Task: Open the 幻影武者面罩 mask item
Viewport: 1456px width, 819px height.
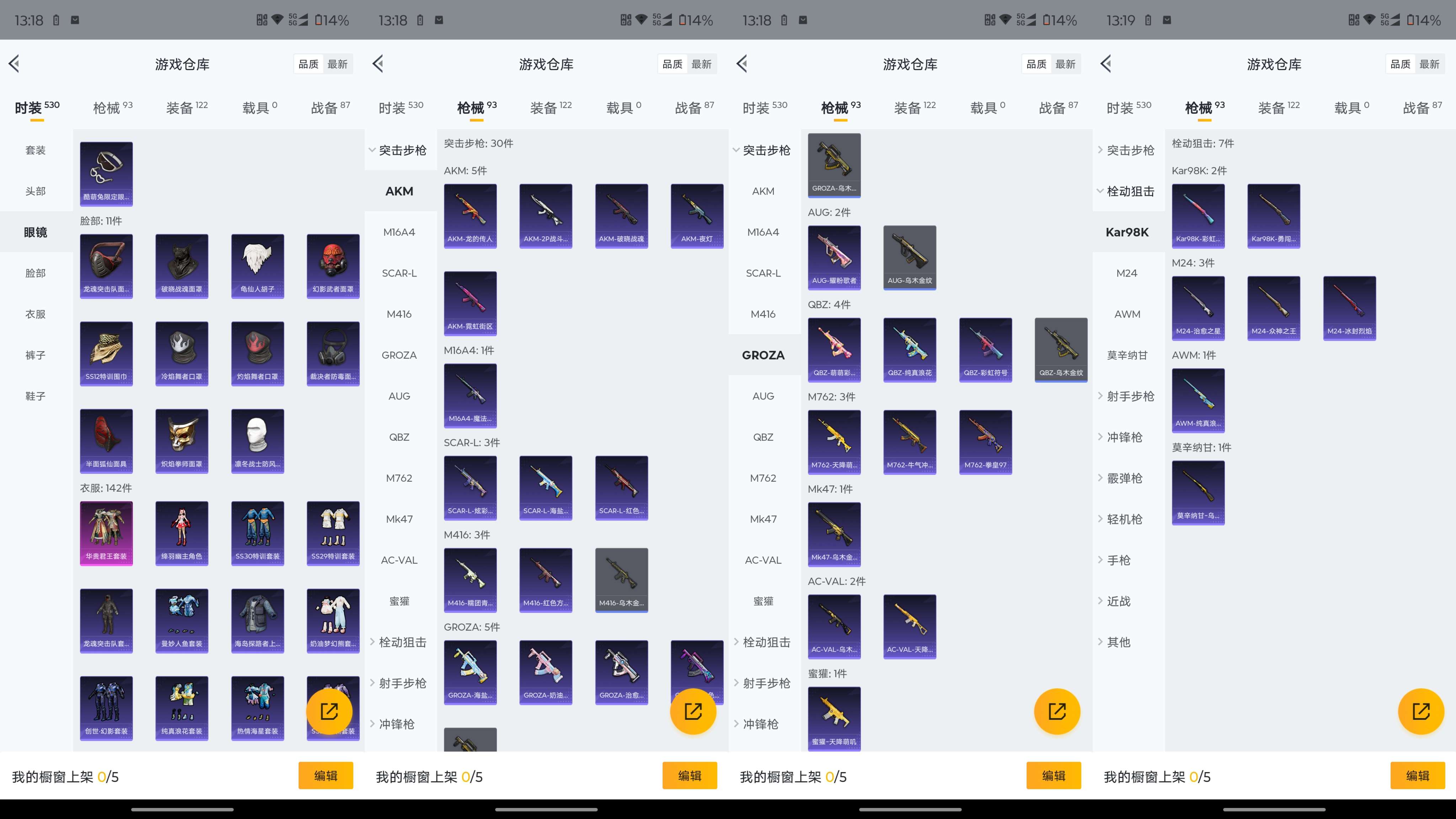Action: click(333, 266)
